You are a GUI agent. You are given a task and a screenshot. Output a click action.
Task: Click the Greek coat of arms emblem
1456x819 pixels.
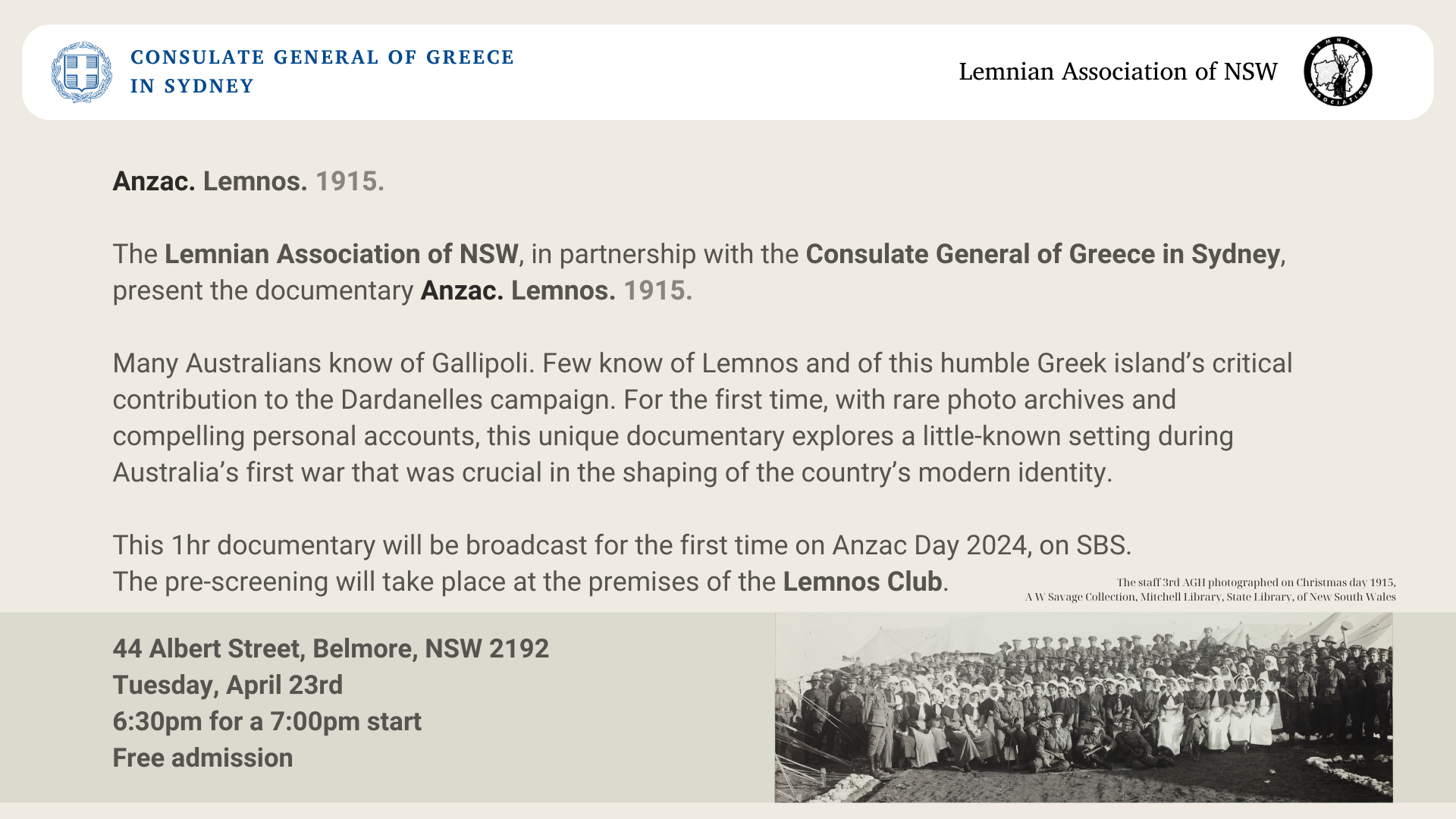pyautogui.click(x=81, y=72)
